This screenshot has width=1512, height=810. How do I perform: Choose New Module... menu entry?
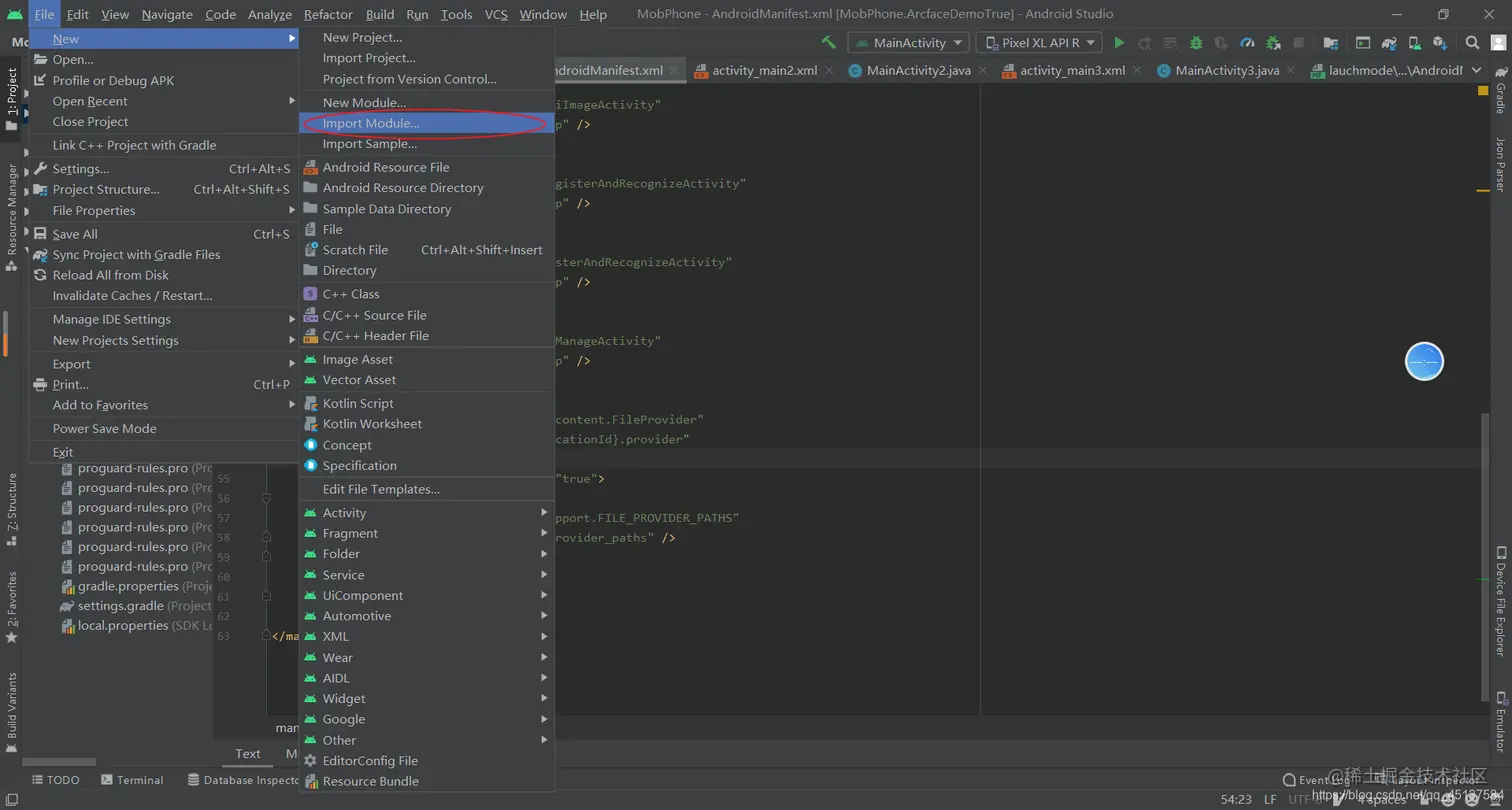click(x=426, y=102)
